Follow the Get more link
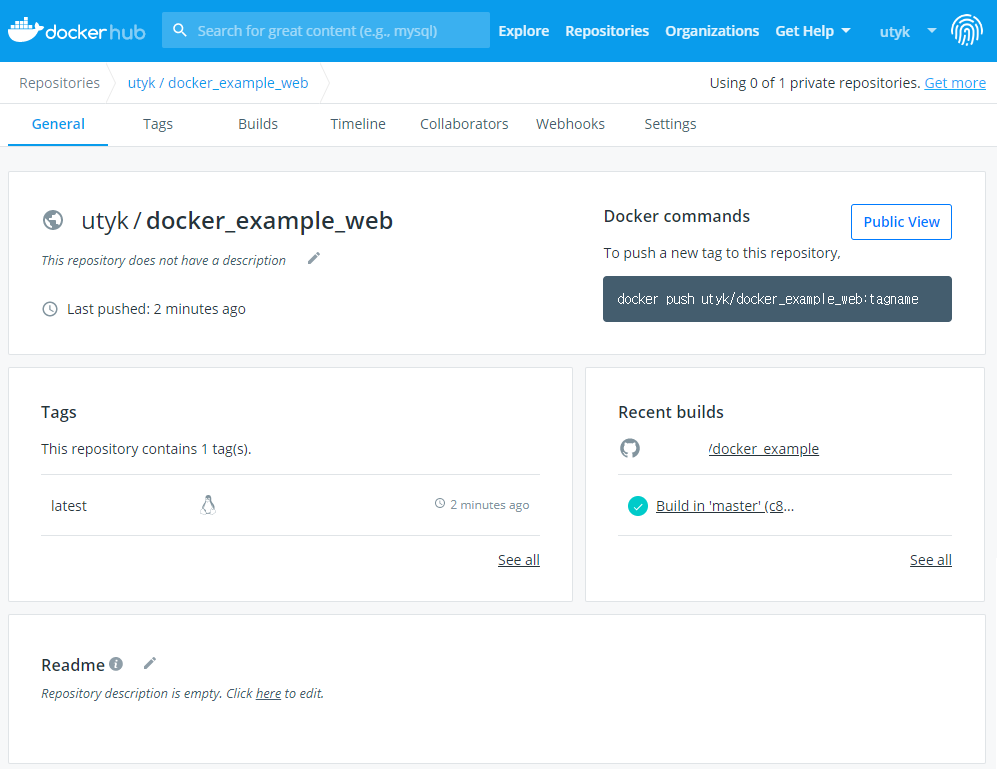 [955, 83]
